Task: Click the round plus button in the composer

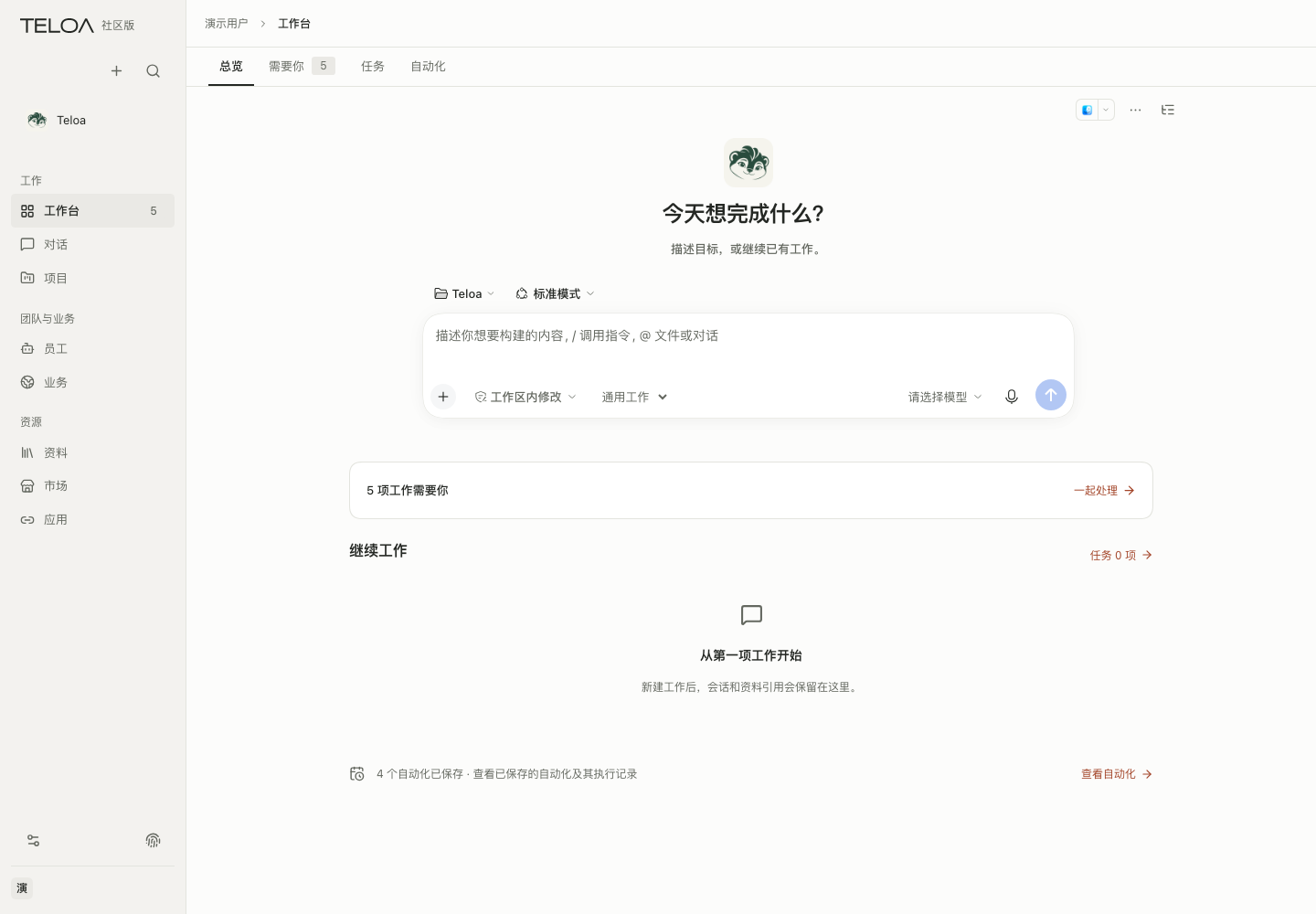Action: [443, 397]
